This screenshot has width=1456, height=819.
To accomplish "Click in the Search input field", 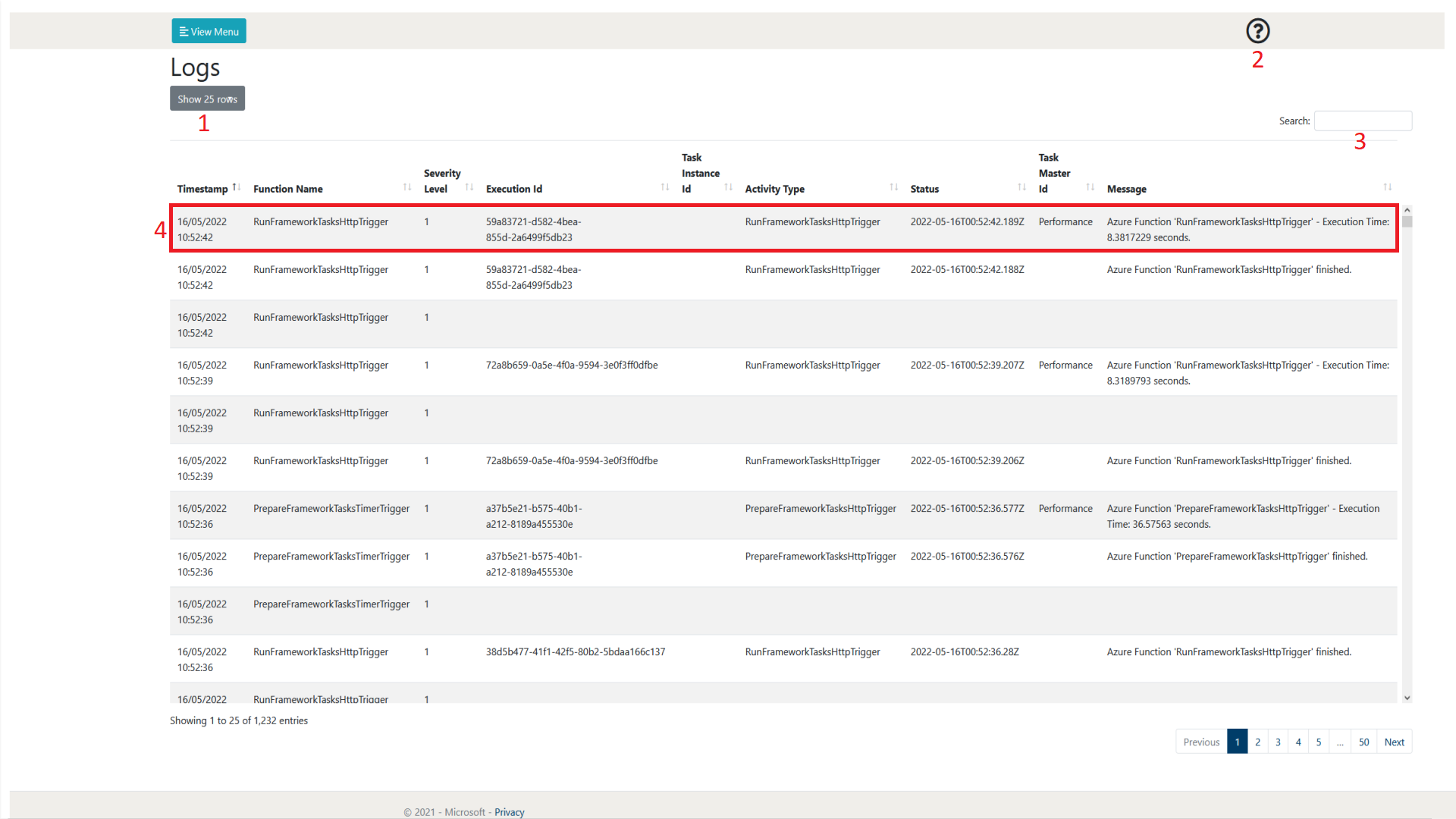I will click(x=1363, y=121).
